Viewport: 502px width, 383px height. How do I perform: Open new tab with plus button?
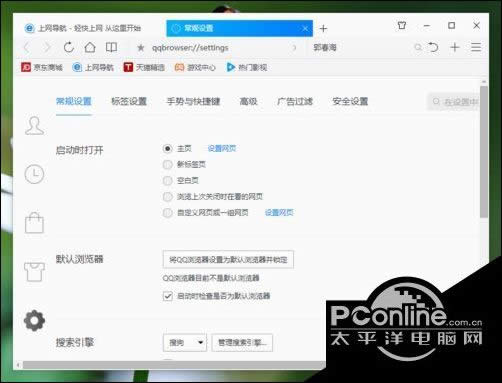323,29
